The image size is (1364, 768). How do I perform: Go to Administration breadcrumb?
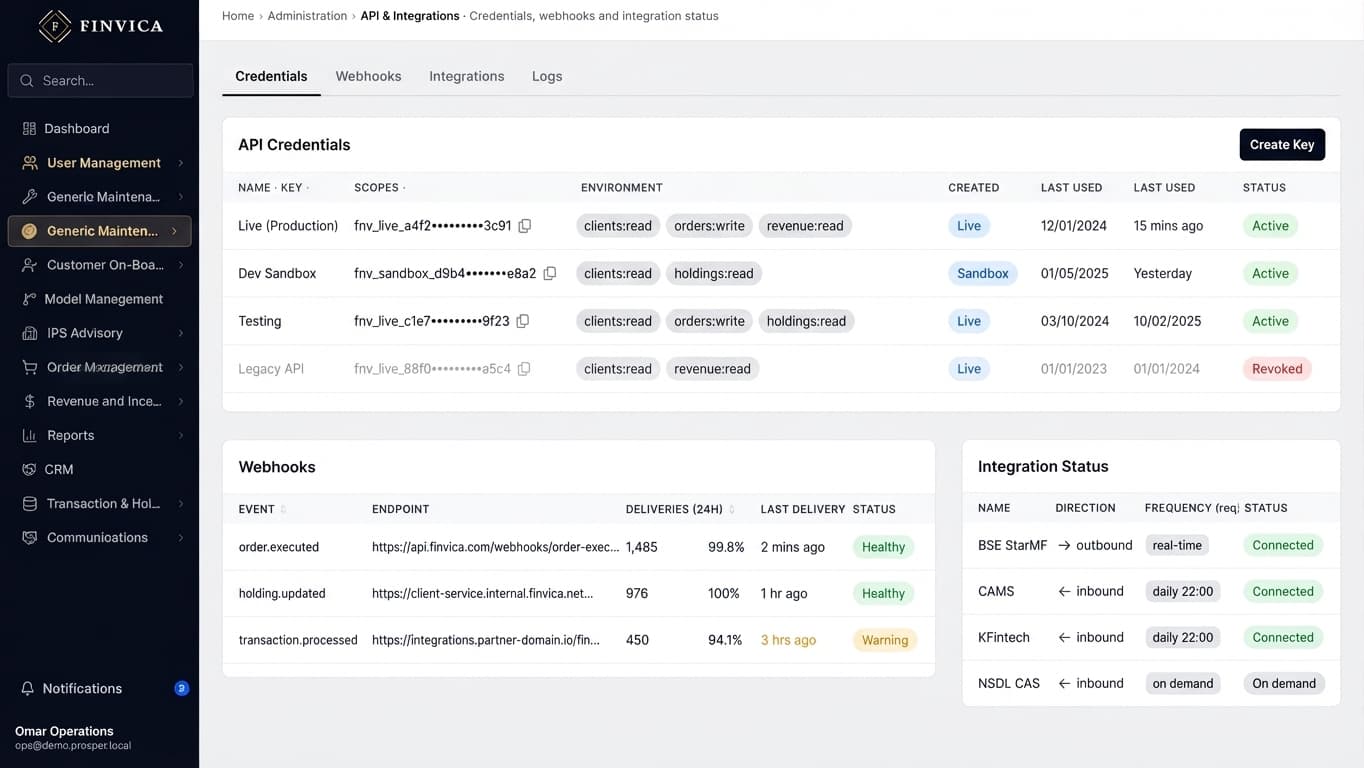(307, 16)
